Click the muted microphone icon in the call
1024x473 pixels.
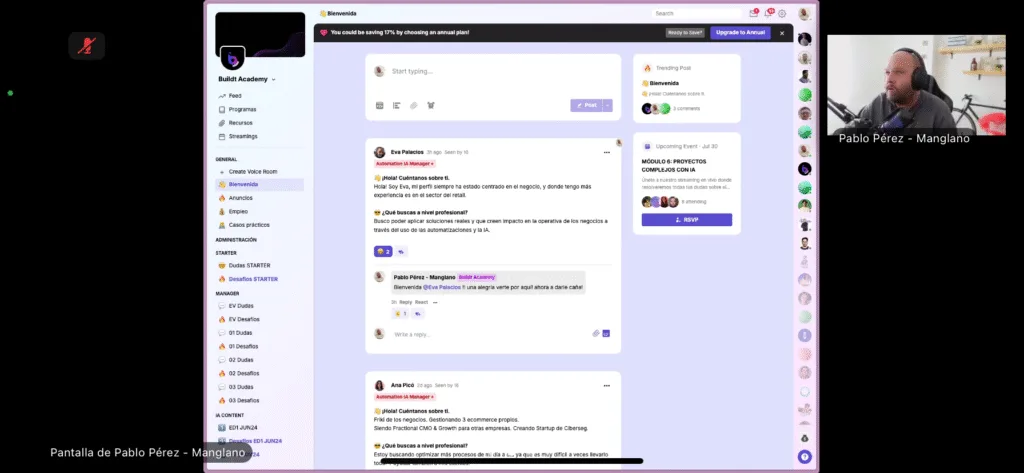tap(86, 46)
